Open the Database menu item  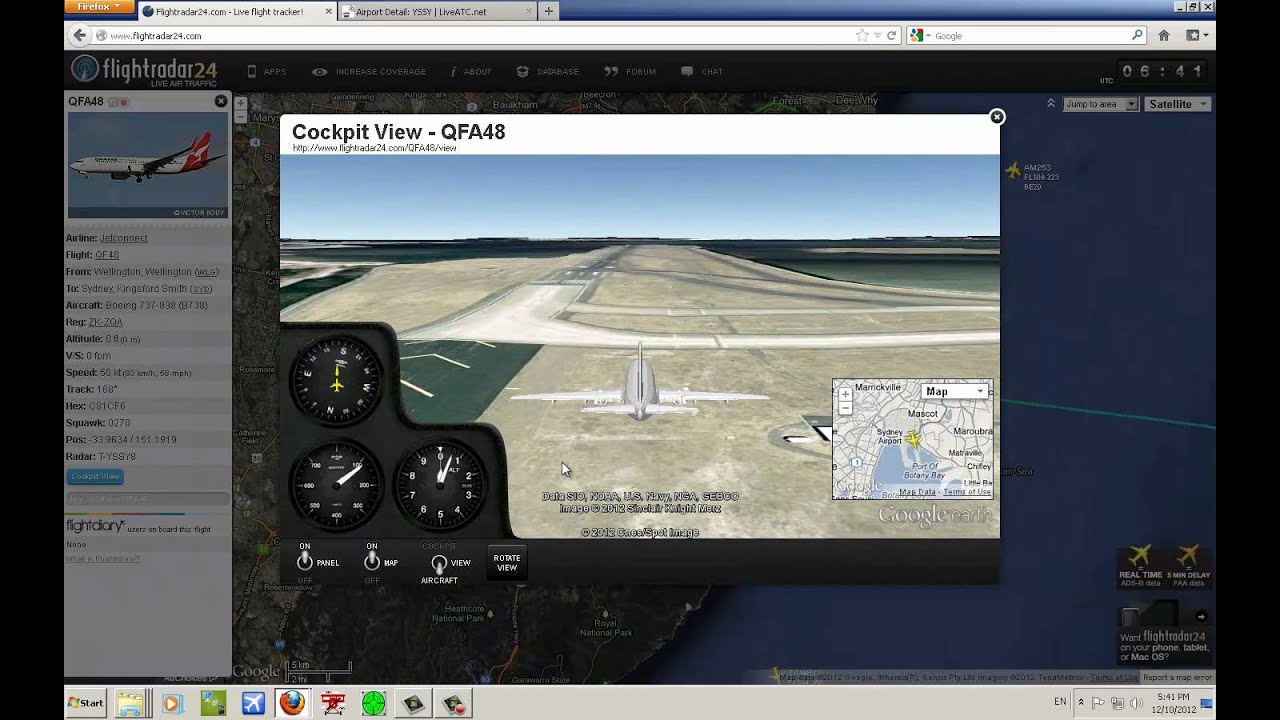[x=548, y=72]
